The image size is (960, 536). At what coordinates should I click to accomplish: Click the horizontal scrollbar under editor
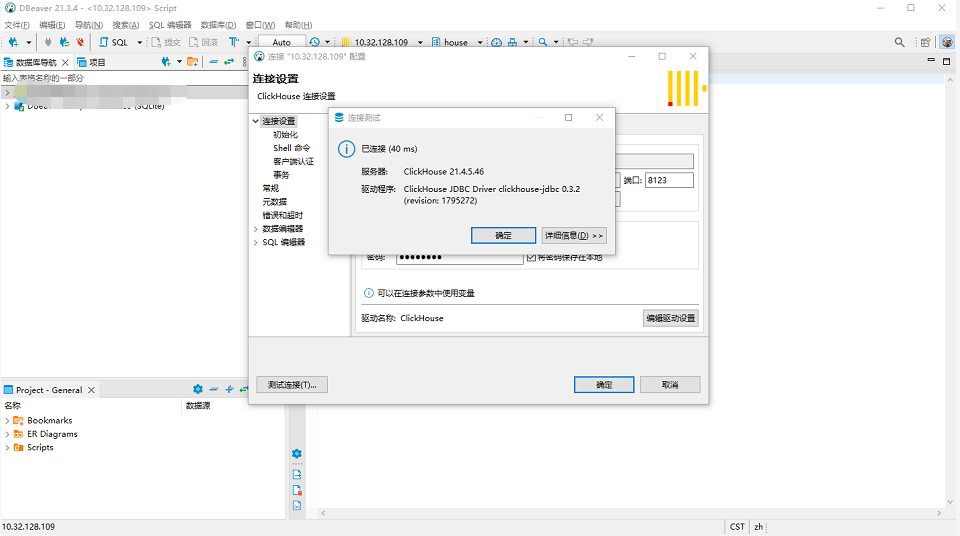(x=631, y=513)
